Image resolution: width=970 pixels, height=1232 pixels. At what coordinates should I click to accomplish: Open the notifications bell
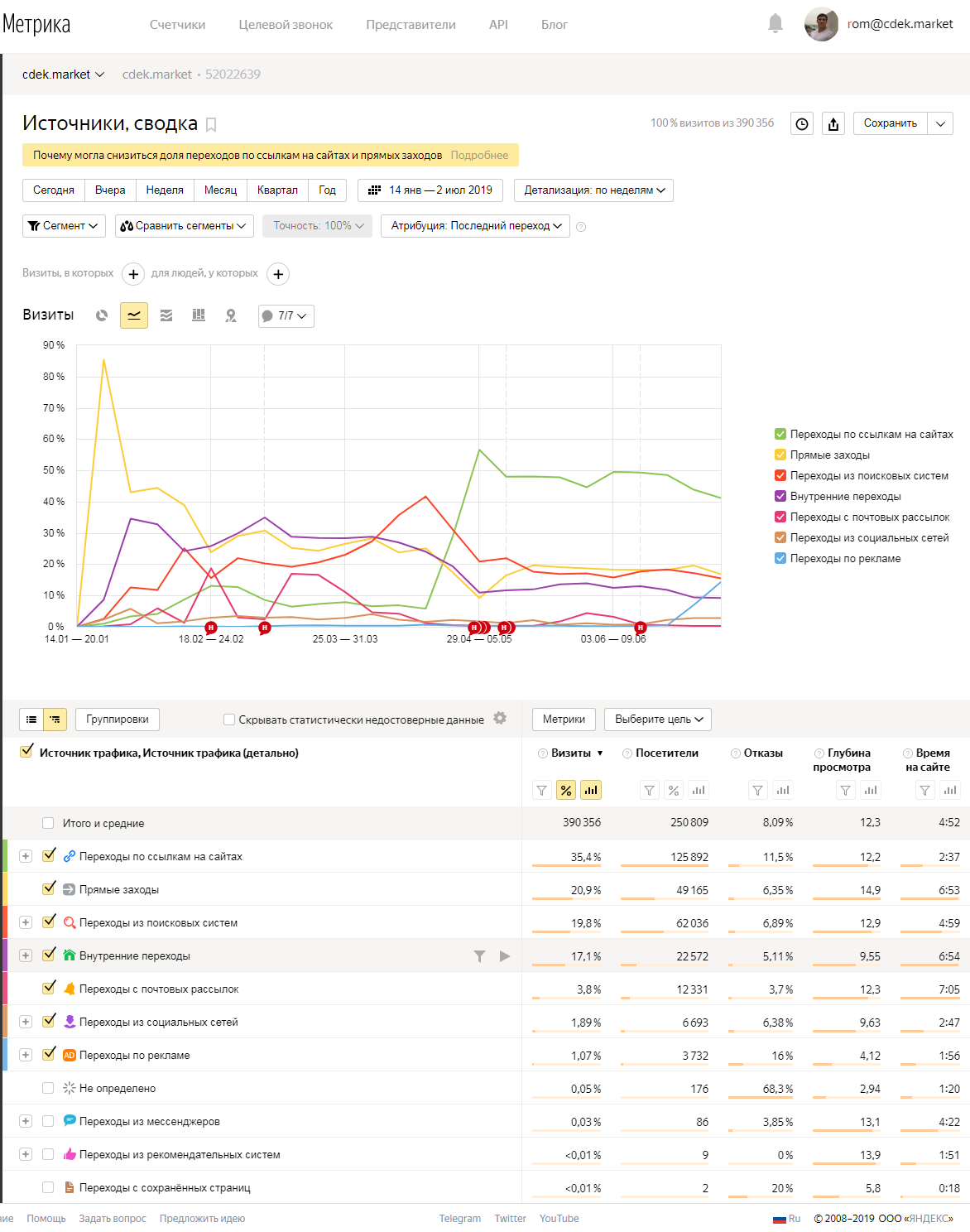[776, 23]
